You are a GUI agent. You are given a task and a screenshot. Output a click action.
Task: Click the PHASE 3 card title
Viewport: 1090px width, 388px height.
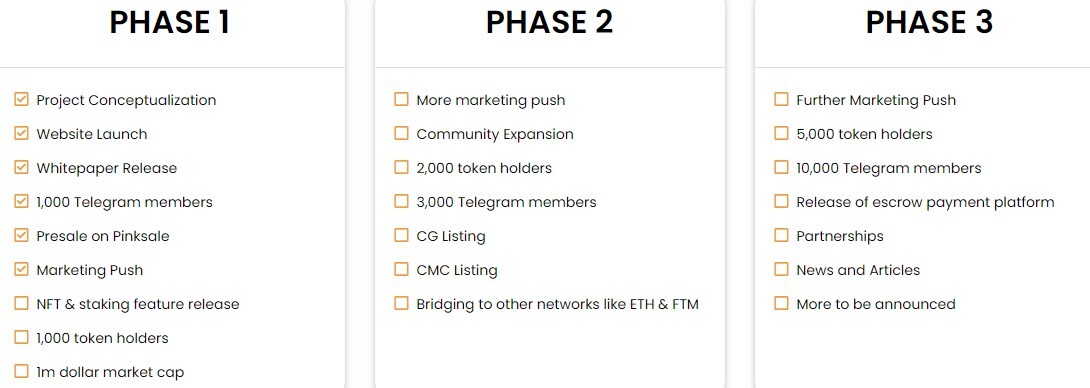tap(929, 22)
